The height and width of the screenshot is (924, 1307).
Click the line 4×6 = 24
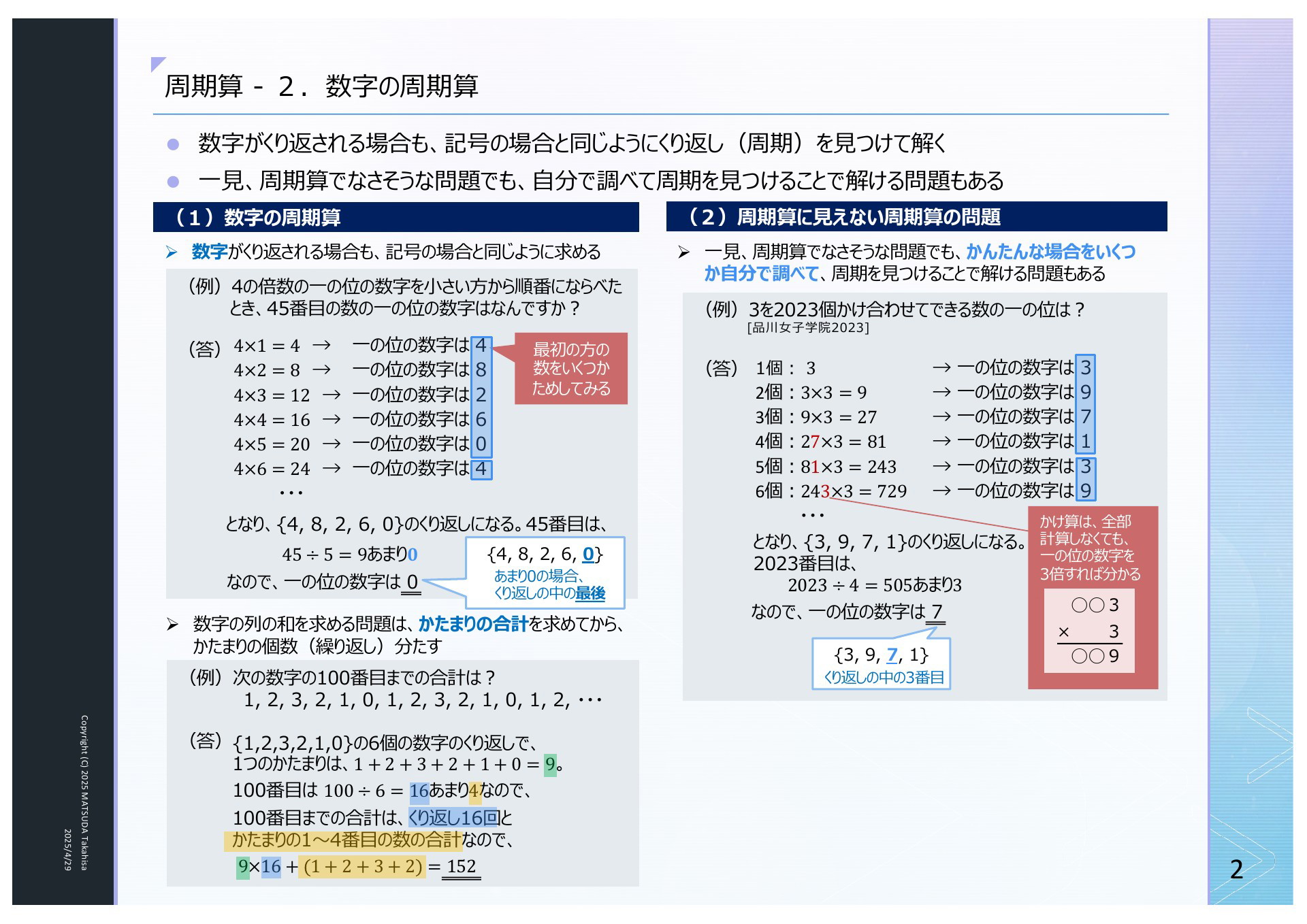pos(272,468)
